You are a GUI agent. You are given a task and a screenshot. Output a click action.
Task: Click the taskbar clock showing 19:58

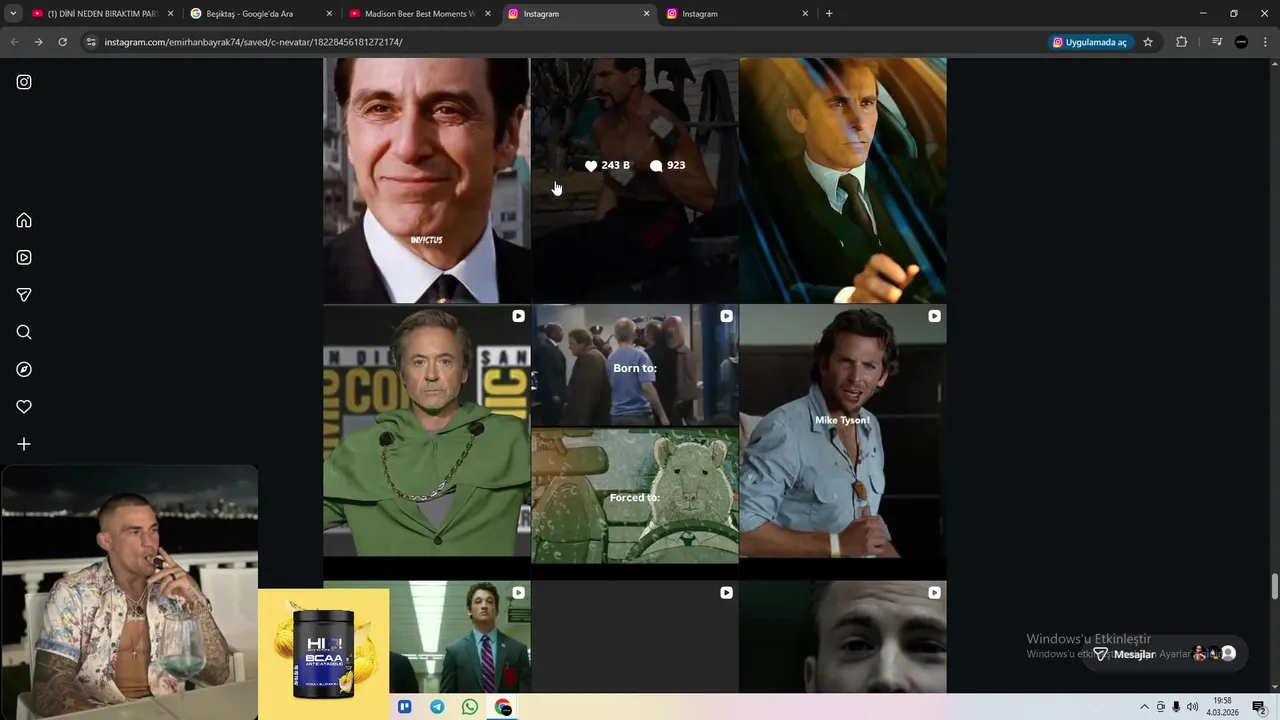tap(1222, 707)
